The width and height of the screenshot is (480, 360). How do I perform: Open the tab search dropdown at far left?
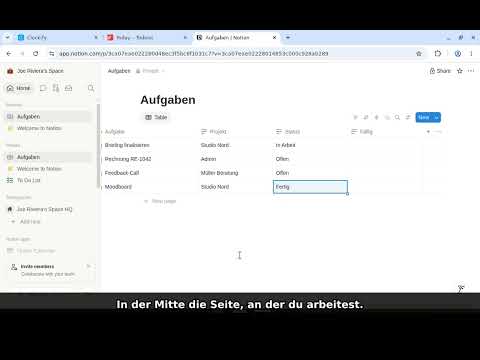pos(7,38)
